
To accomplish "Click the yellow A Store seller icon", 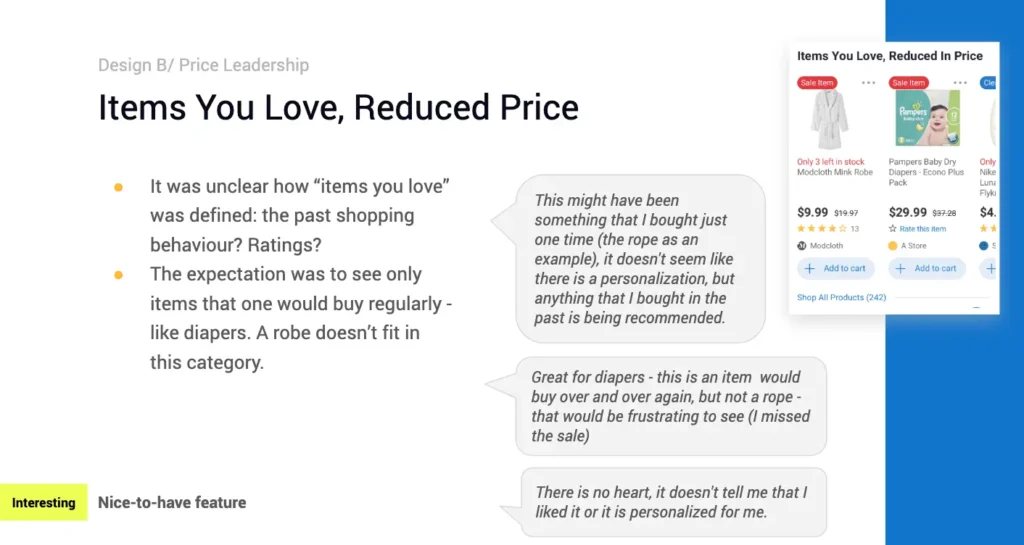I will (x=893, y=245).
